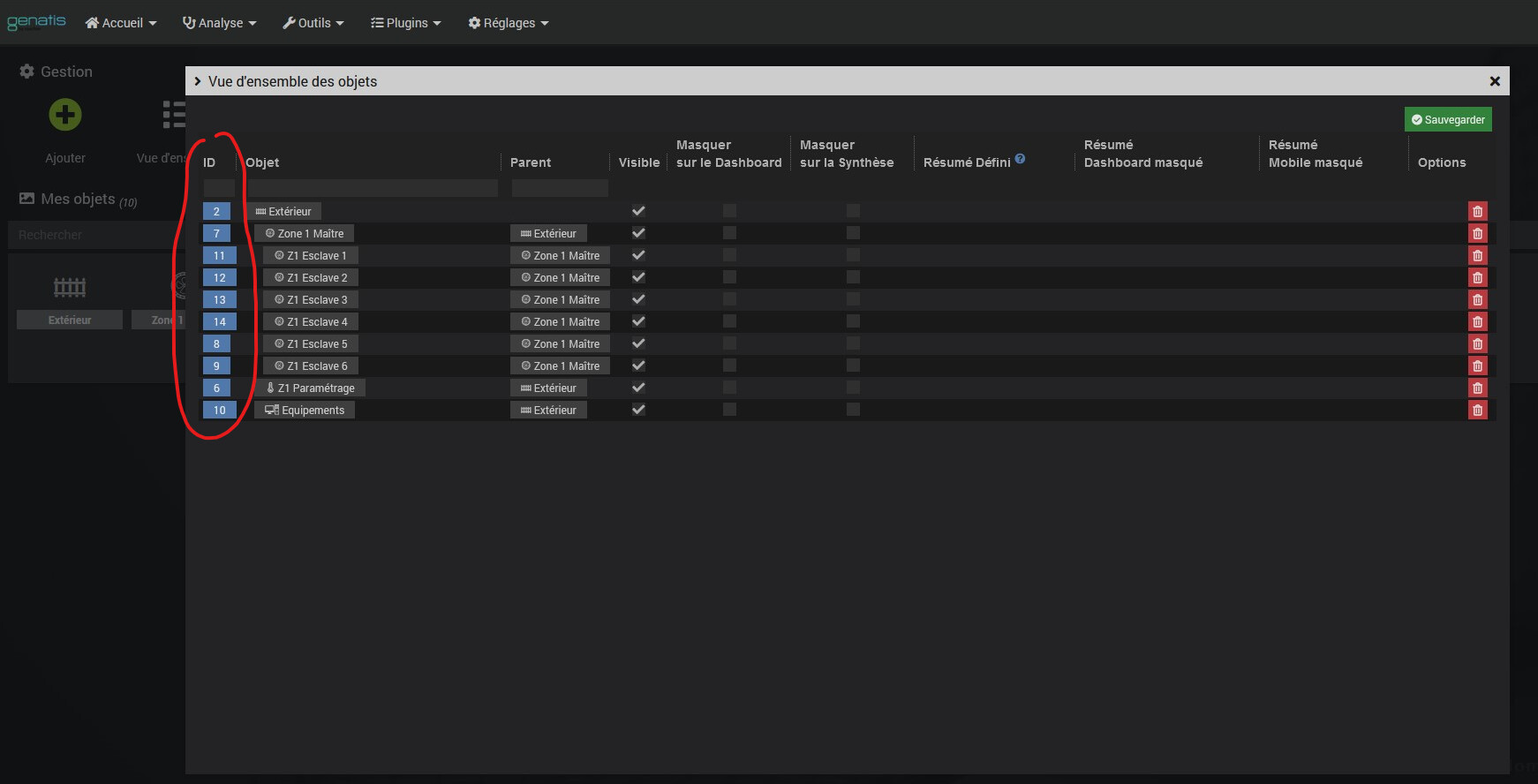The width and height of the screenshot is (1538, 784).
Task: Click the green Sauvegarder button
Action: (x=1448, y=119)
